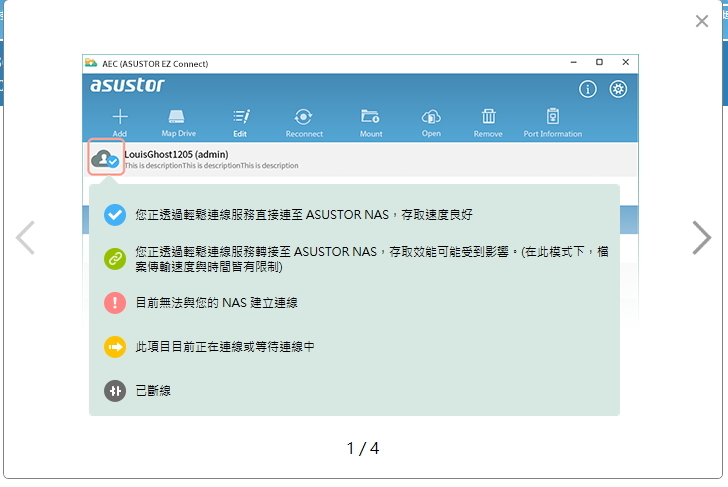Click the Reconnect toolbar icon
728x487 pixels.
tap(303, 117)
